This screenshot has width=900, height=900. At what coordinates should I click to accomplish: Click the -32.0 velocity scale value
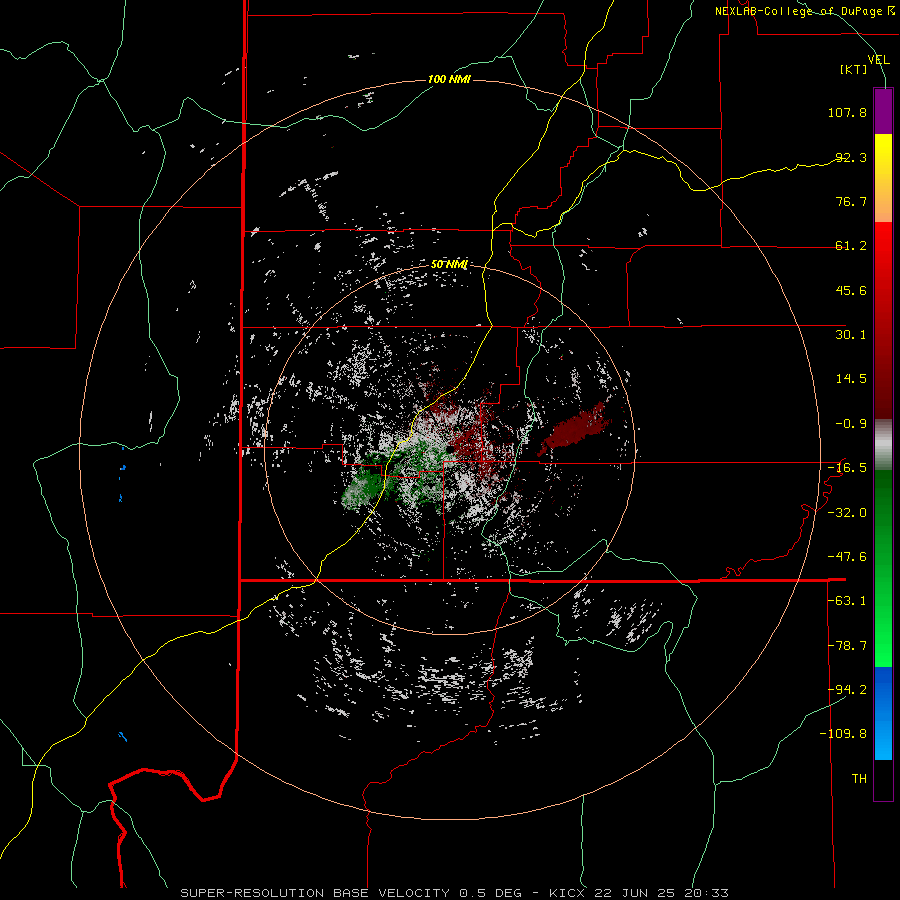click(847, 513)
